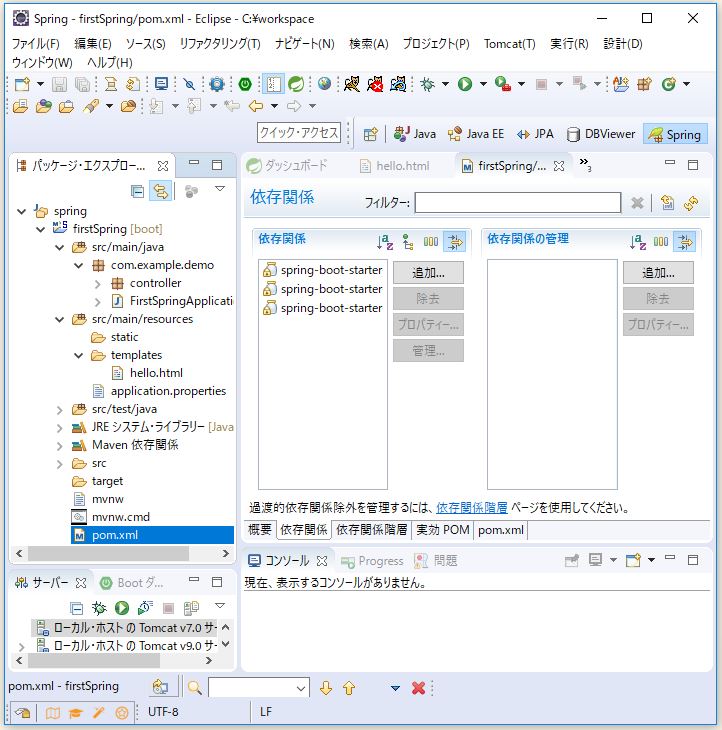Screen dimensions: 722x730
Task: Click the クイック・アクセス field
Action: coord(299,132)
